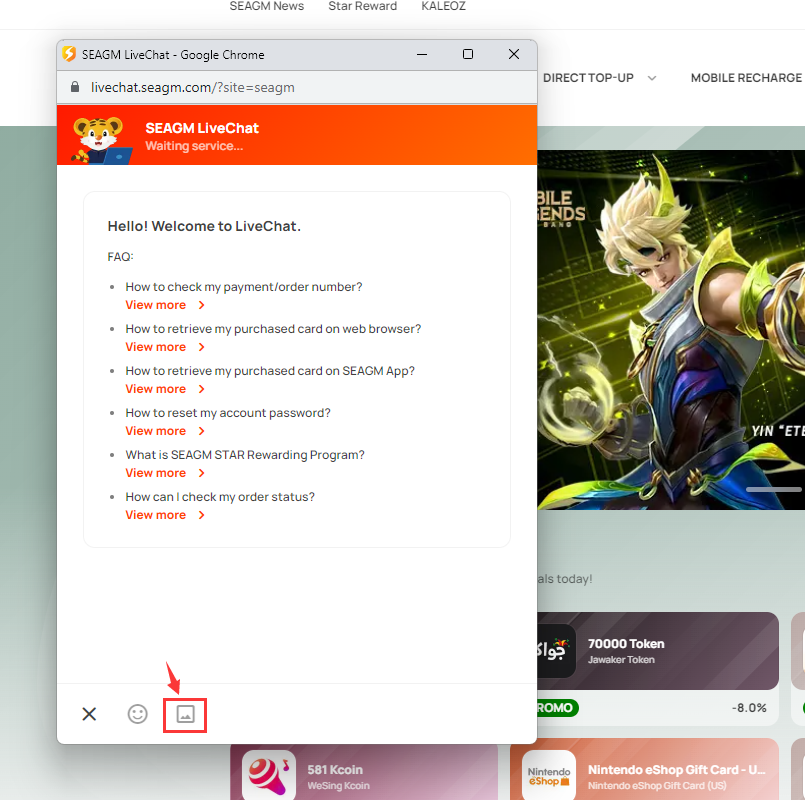Click the banner carousel indicator bar

tap(773, 489)
